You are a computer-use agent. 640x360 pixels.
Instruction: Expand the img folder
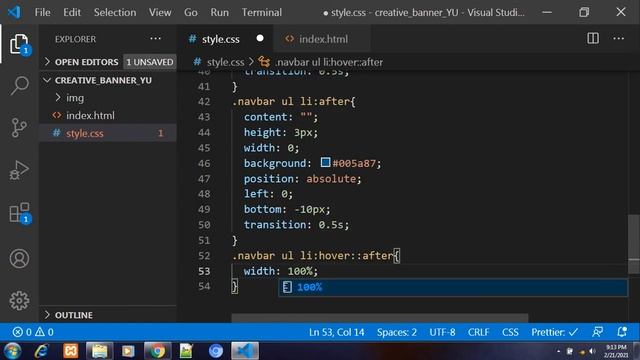coord(58,98)
